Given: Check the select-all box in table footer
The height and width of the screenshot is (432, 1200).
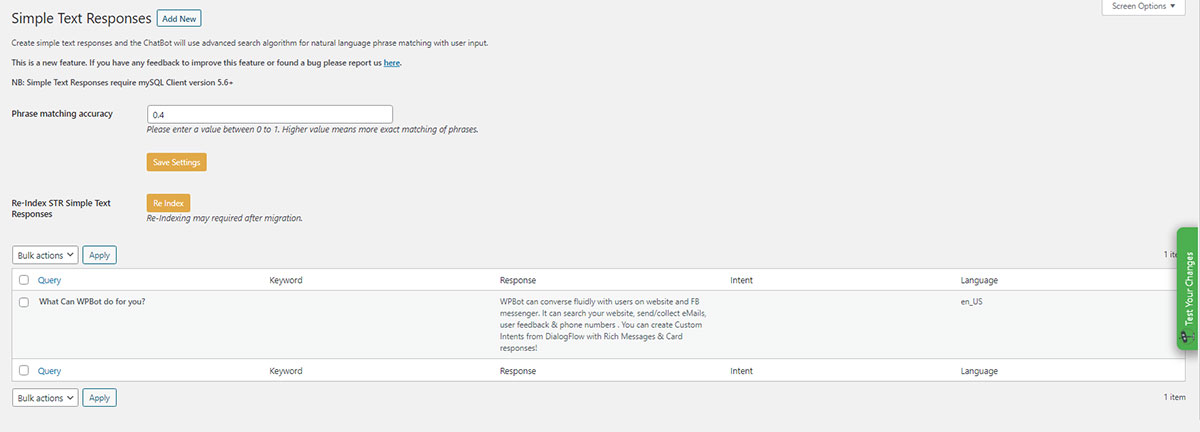Looking at the screenshot, I should [24, 370].
